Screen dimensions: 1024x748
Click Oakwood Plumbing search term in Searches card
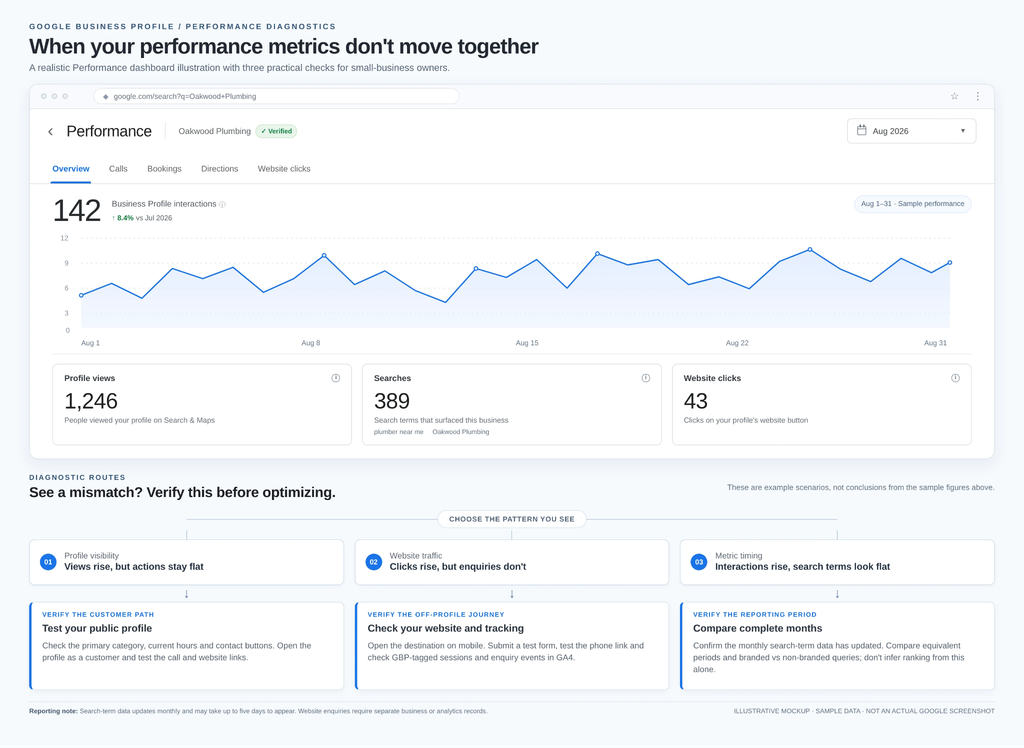pyautogui.click(x=460, y=432)
